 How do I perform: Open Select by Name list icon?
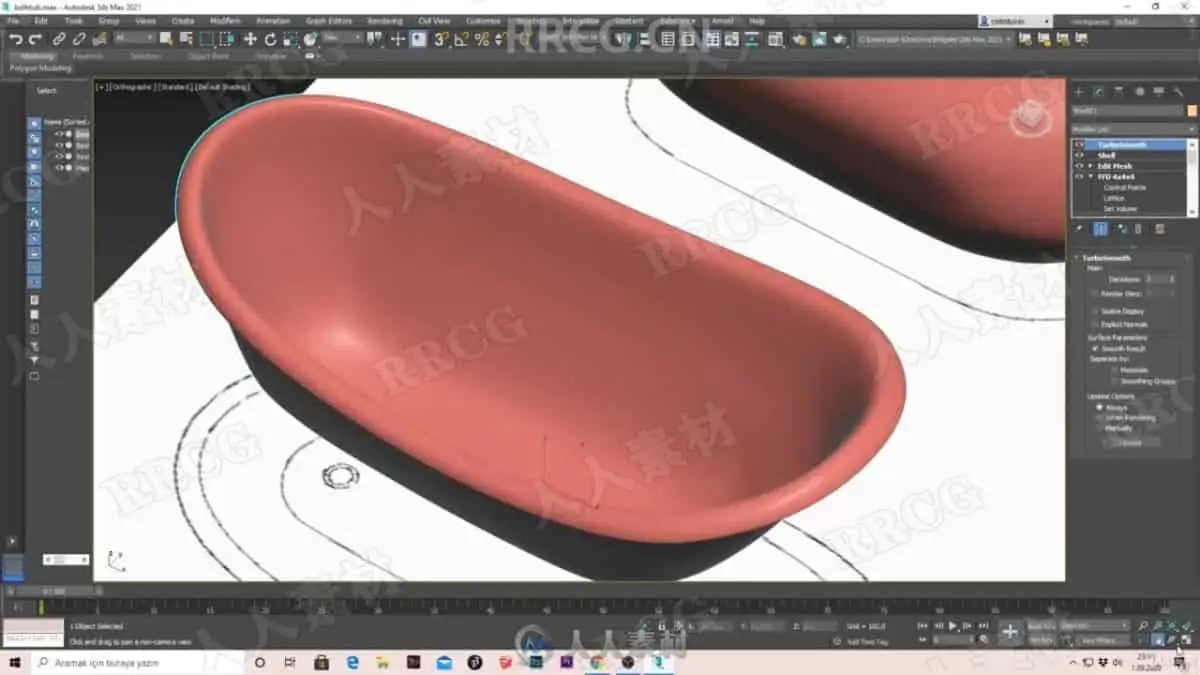[x=185, y=39]
